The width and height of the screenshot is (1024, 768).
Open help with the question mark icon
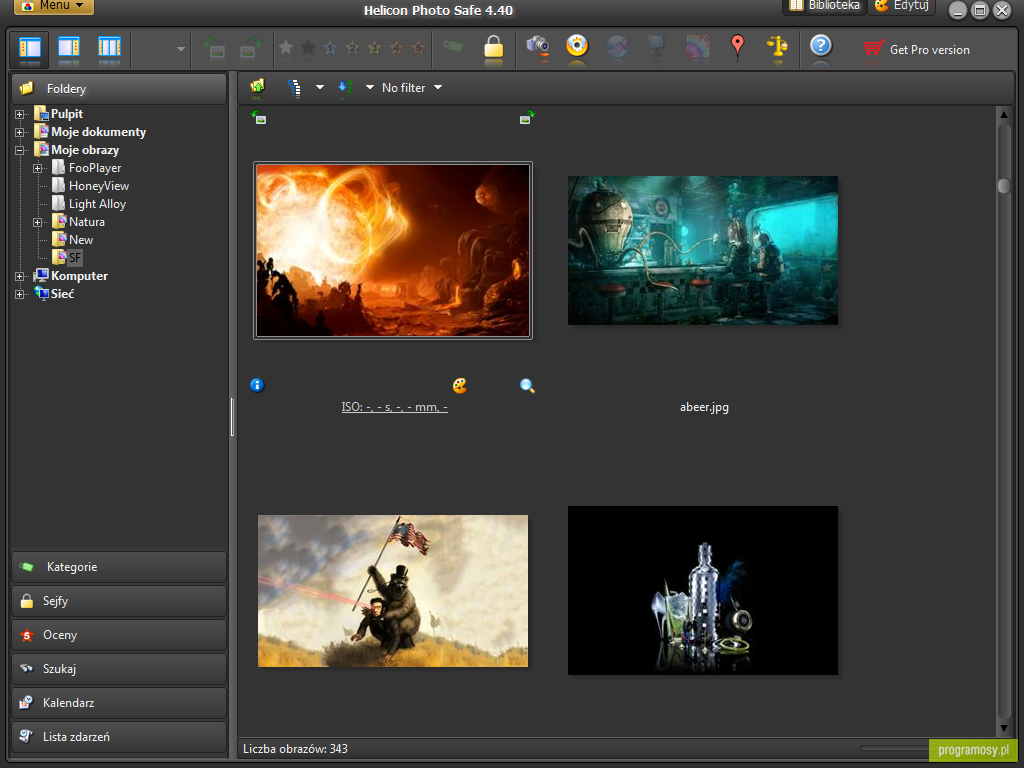click(821, 46)
